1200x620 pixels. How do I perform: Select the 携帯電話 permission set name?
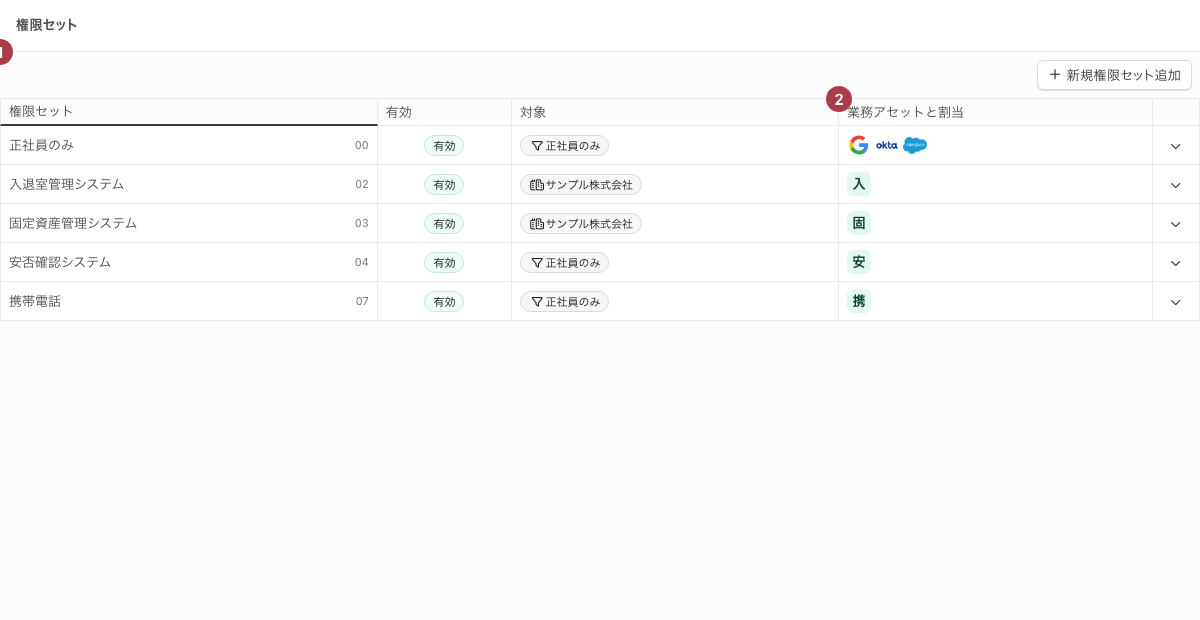pyautogui.click(x=35, y=301)
